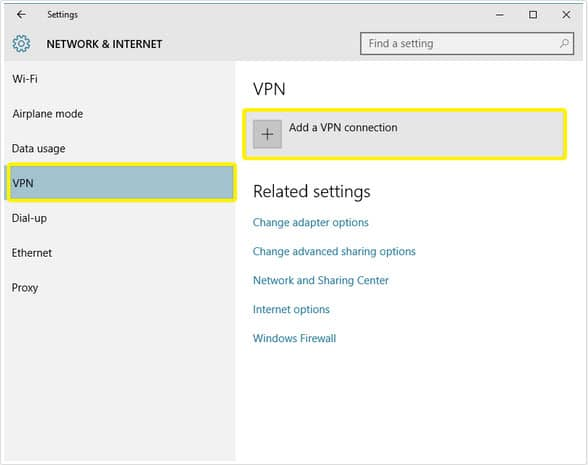The width and height of the screenshot is (588, 465).
Task: Open Internet options link
Action: [x=291, y=309]
